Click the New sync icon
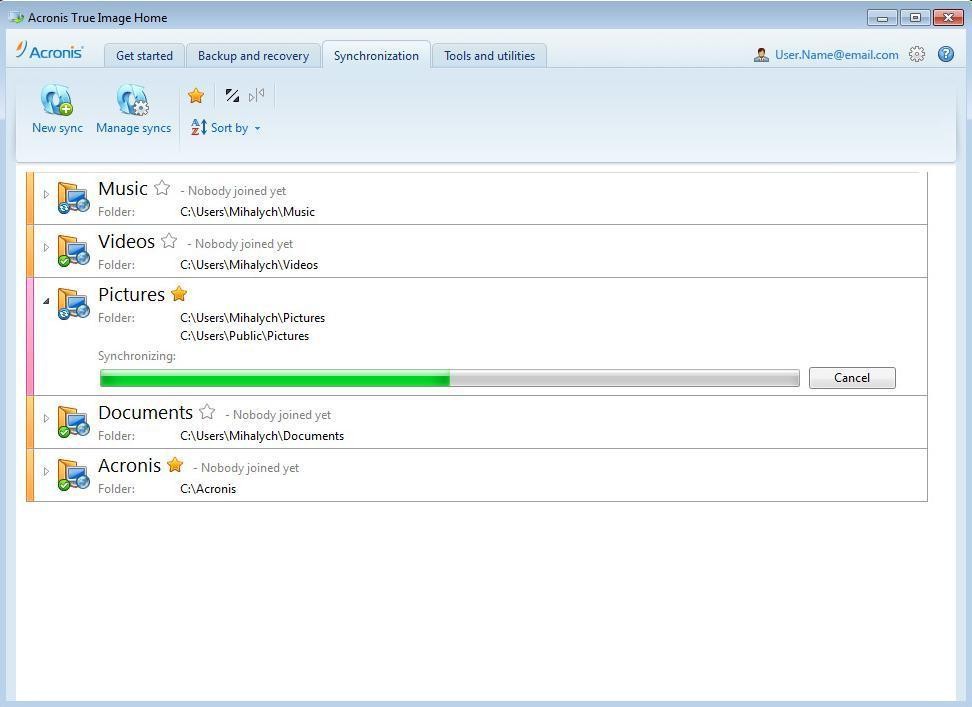 point(57,100)
